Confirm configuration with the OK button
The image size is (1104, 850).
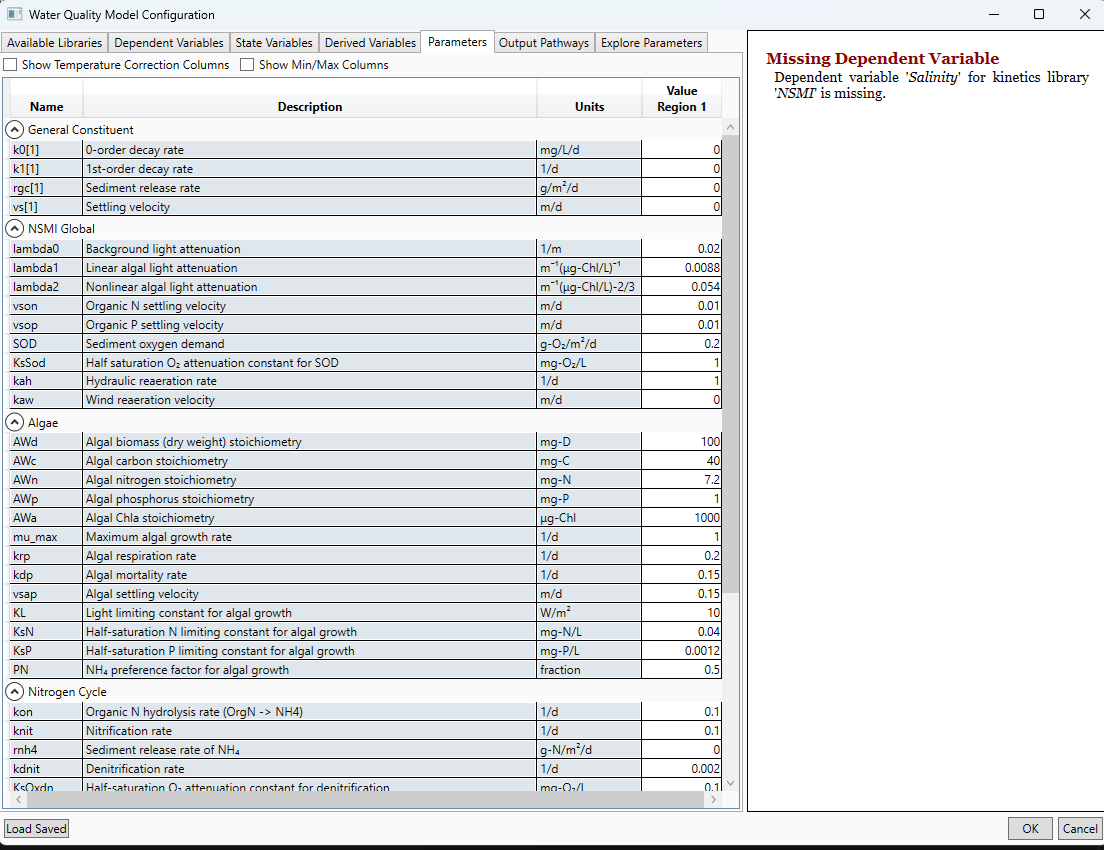(x=1030, y=829)
